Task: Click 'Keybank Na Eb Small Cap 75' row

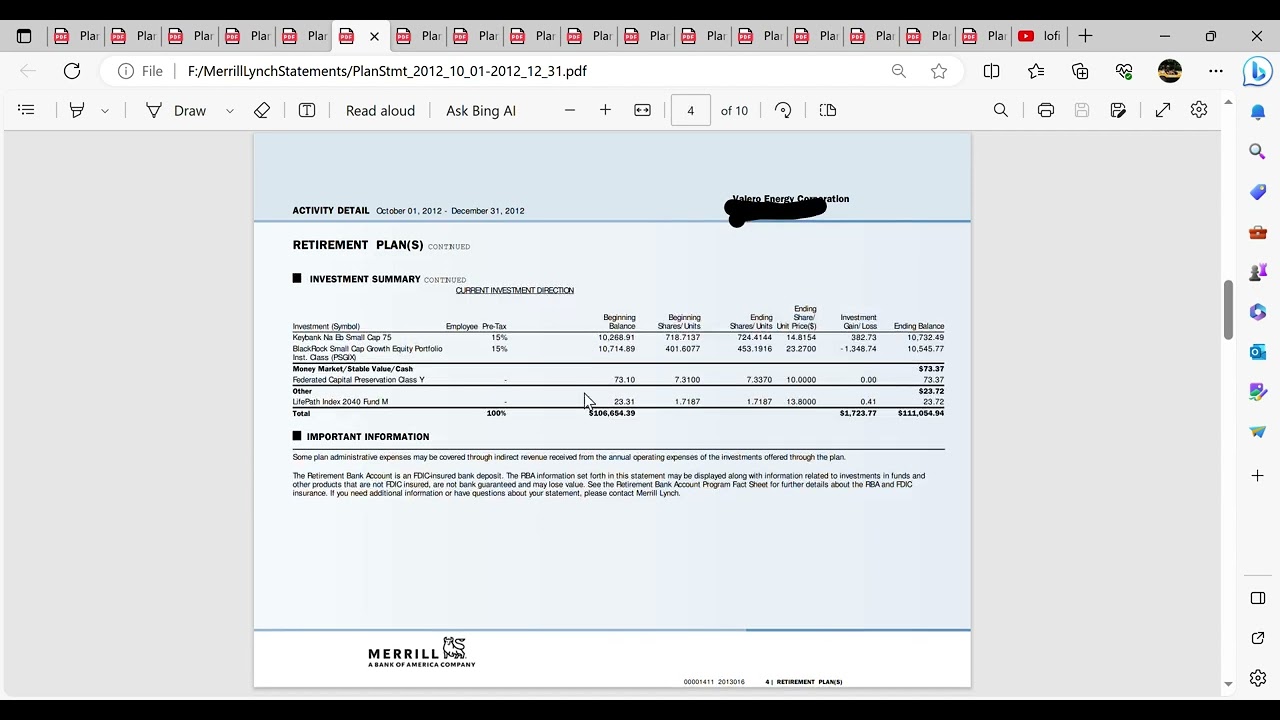Action: click(x=618, y=338)
